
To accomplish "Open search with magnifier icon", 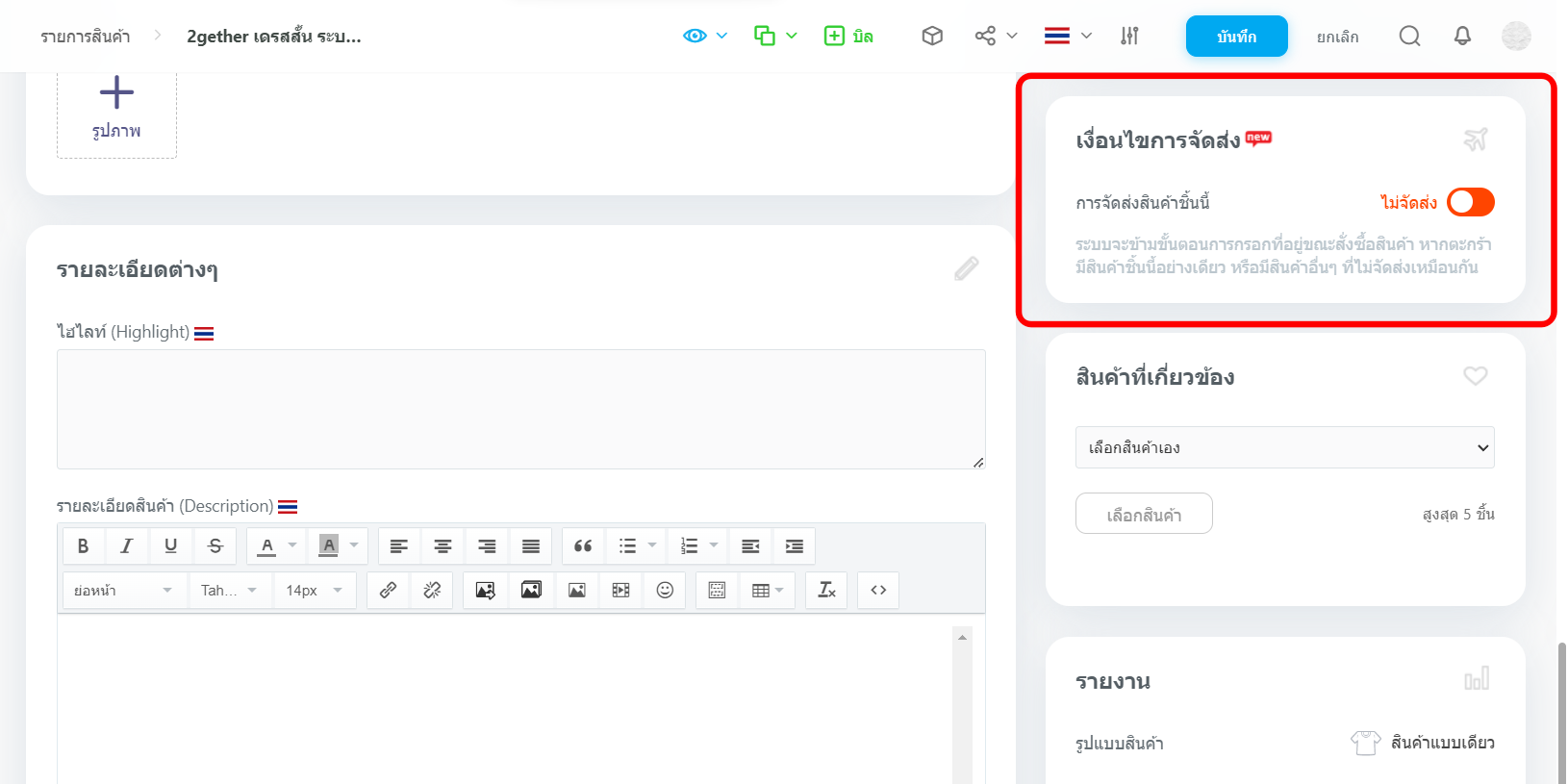I will [x=1409, y=36].
